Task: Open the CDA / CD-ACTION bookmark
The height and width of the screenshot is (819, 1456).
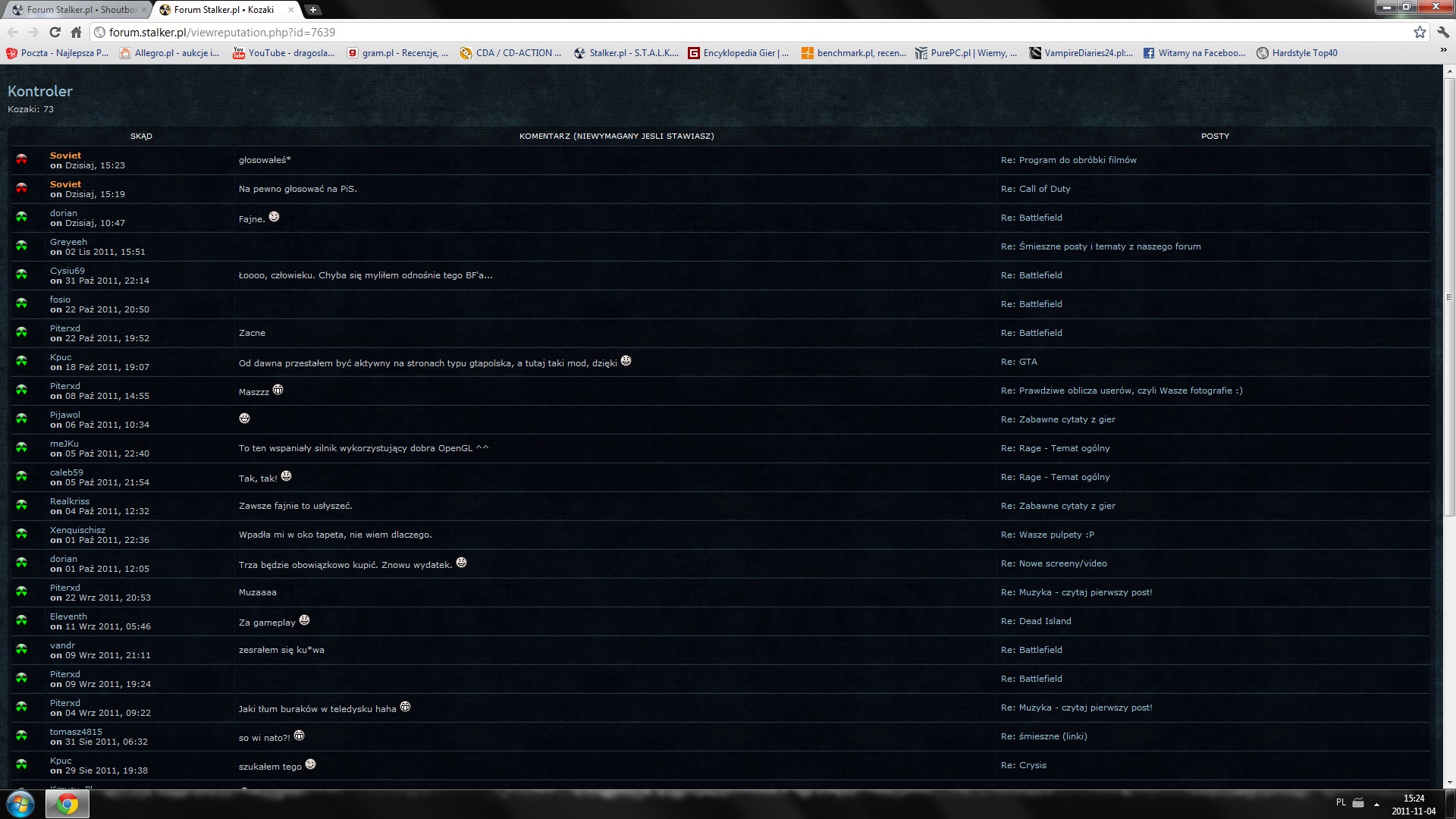Action: point(511,53)
